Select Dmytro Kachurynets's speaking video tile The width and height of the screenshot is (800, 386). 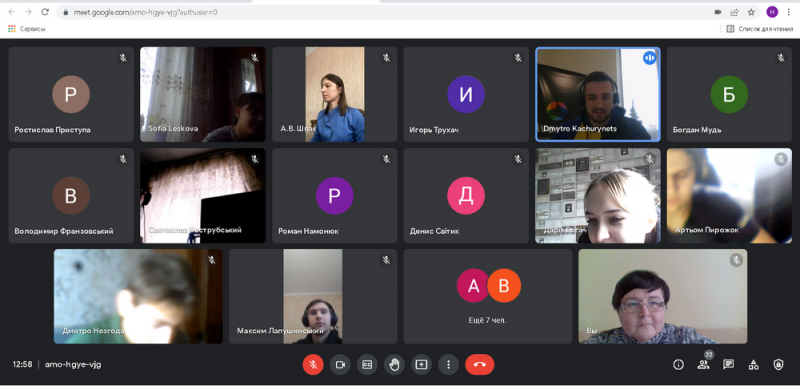(598, 94)
